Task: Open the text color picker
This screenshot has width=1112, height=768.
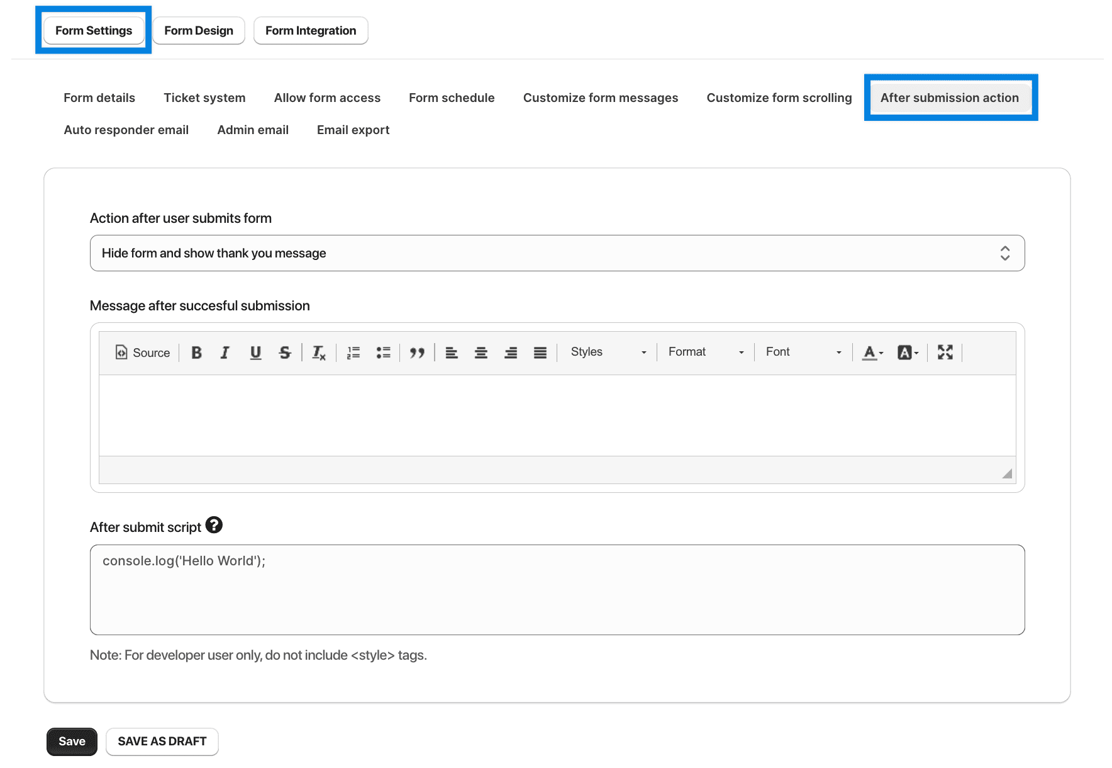Action: click(872, 352)
